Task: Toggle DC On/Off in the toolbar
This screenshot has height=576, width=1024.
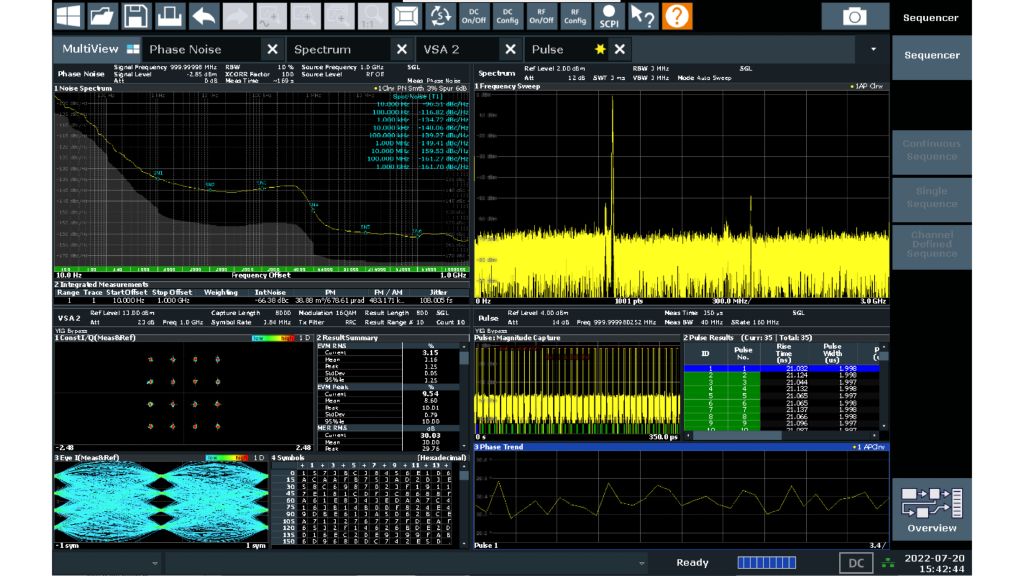Action: coord(473,16)
